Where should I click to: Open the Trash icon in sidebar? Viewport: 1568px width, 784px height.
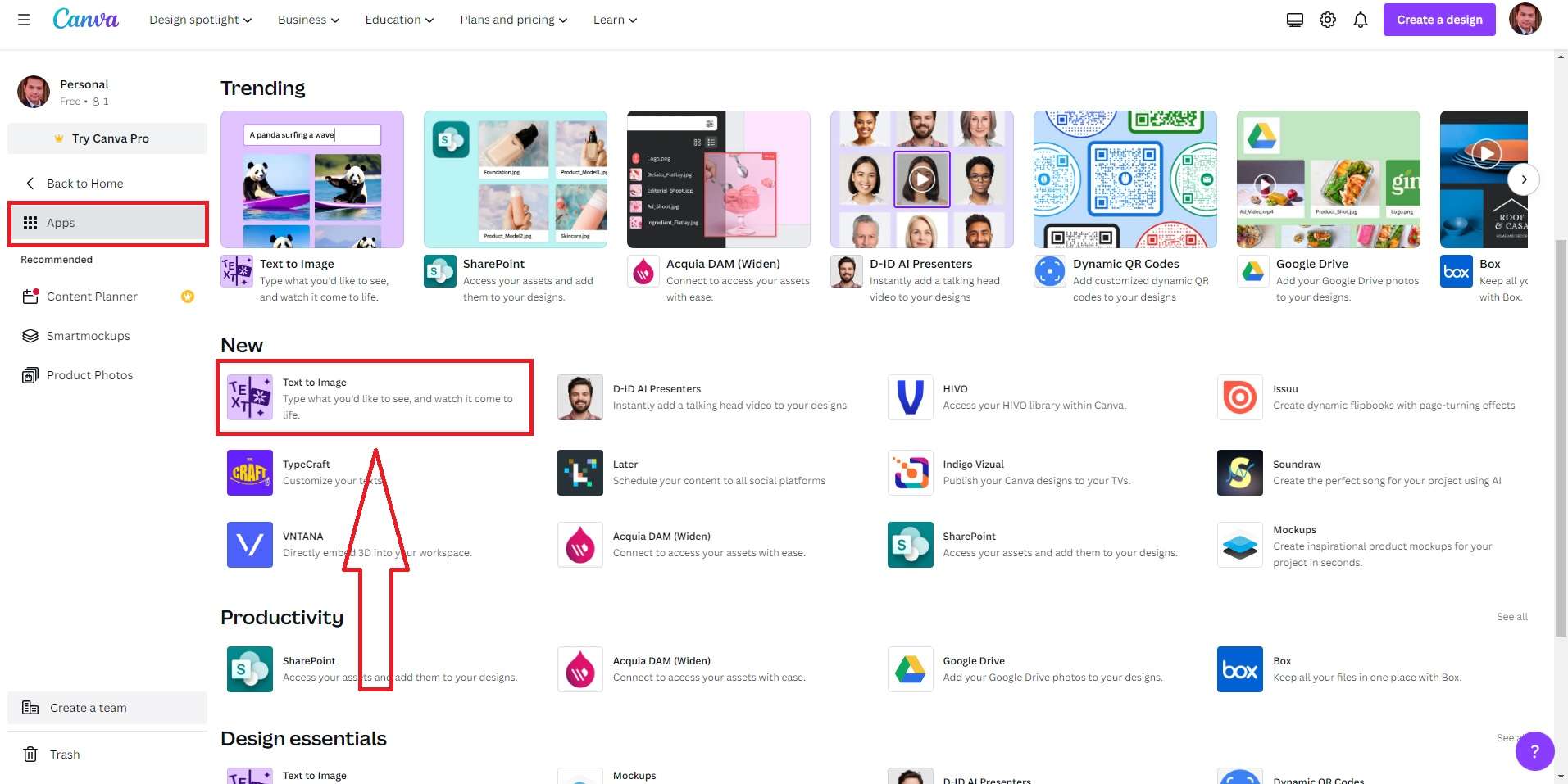30,755
